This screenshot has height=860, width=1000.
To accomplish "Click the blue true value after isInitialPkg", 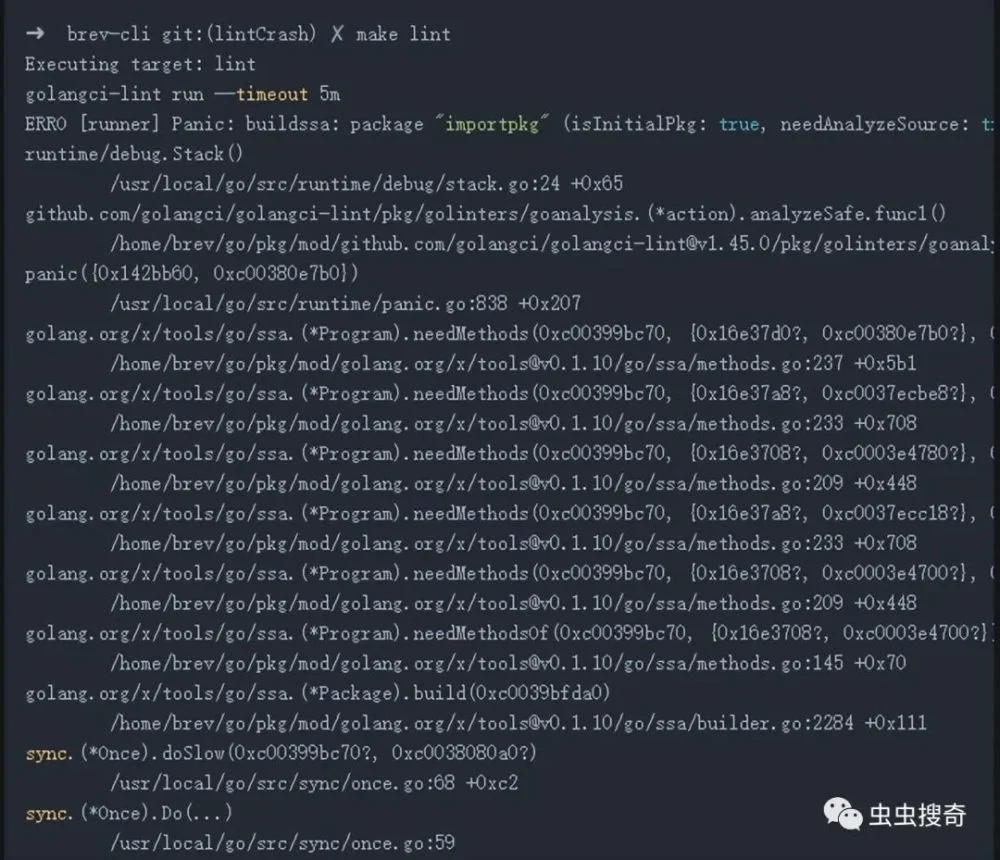I will (x=739, y=124).
